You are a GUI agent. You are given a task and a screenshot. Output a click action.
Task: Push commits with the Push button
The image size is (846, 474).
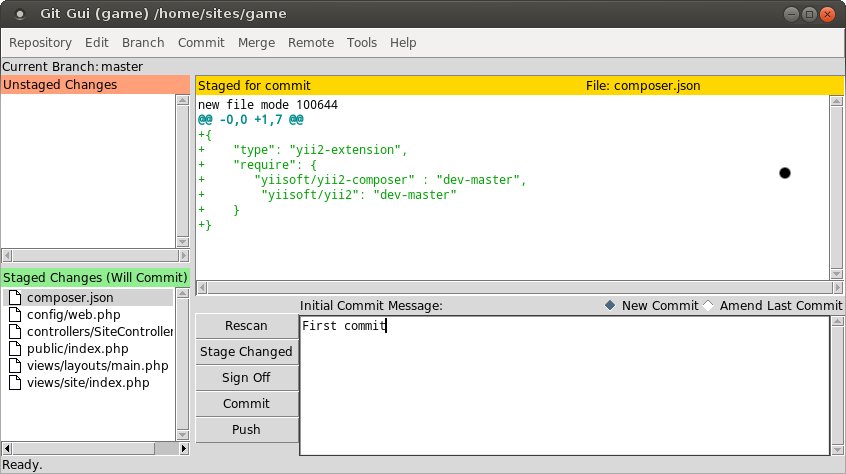246,430
